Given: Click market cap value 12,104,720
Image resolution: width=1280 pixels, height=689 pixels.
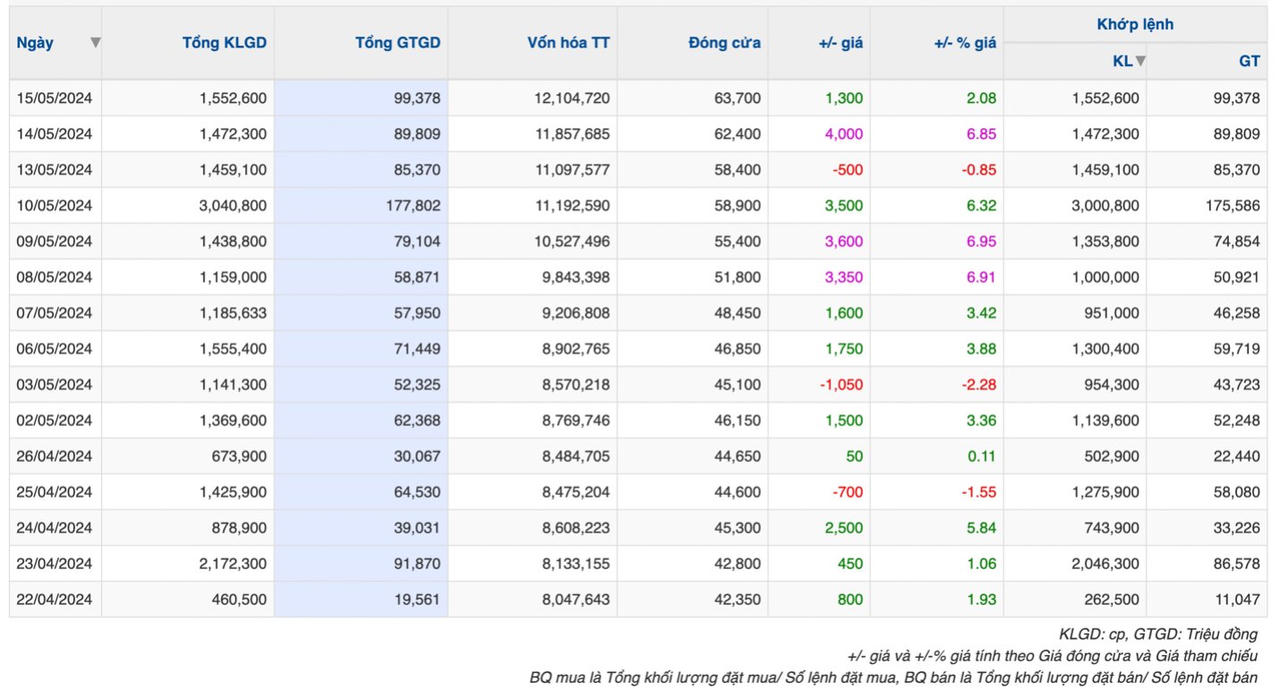Looking at the screenshot, I should pyautogui.click(x=572, y=98).
